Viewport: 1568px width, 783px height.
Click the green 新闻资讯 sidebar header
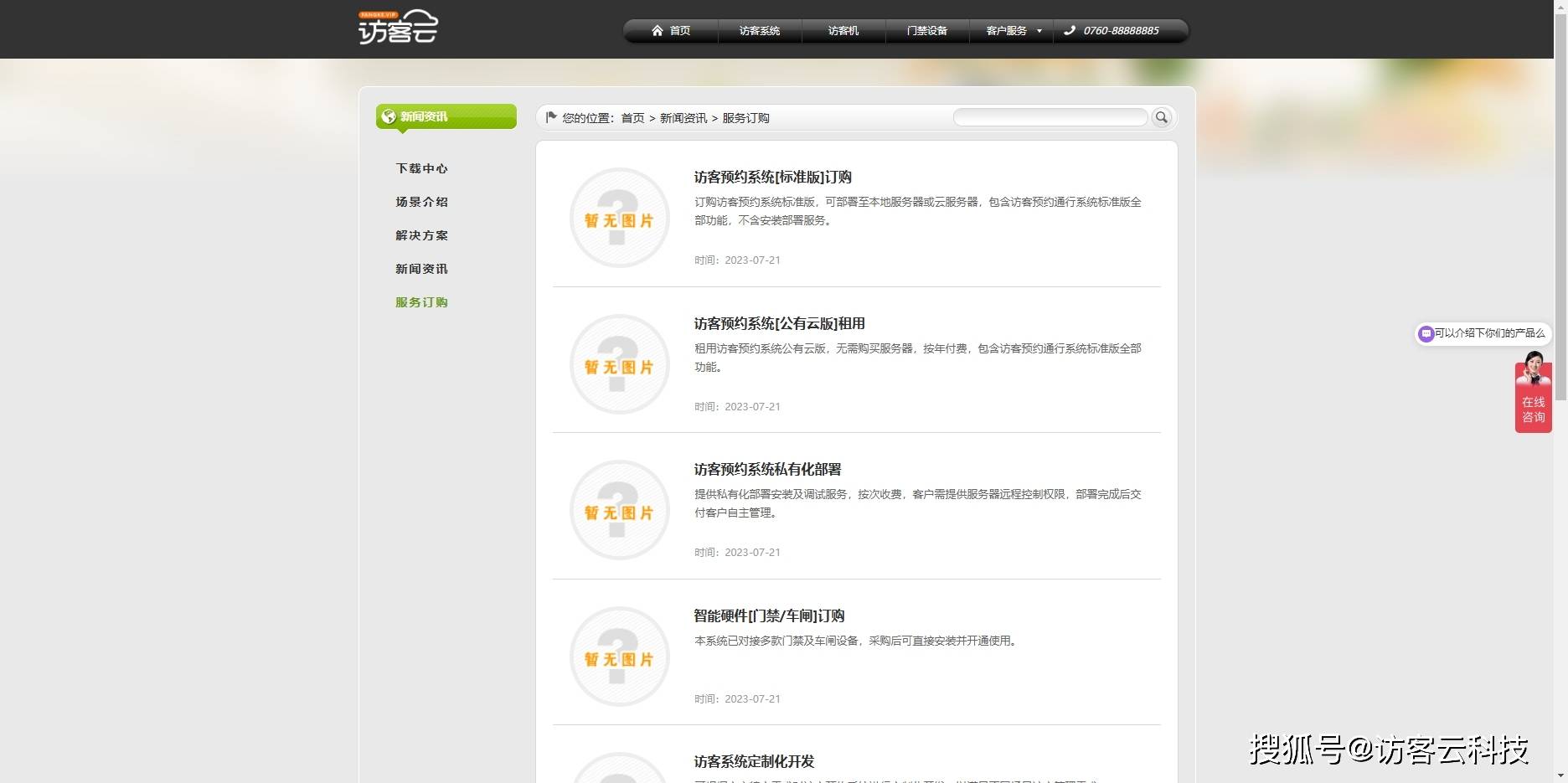(x=446, y=116)
